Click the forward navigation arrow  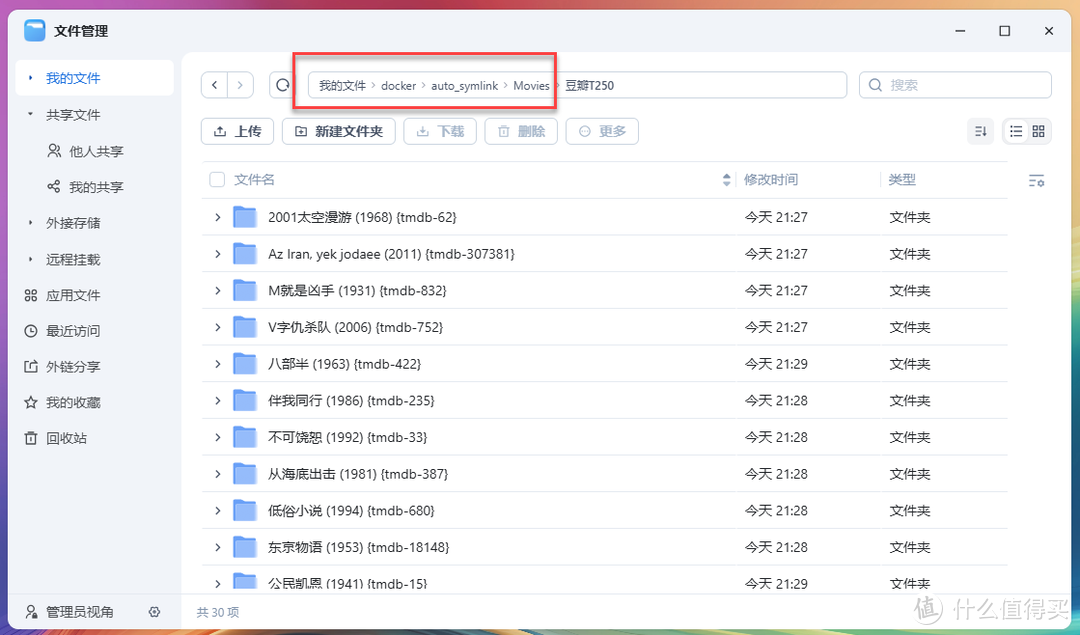[240, 85]
